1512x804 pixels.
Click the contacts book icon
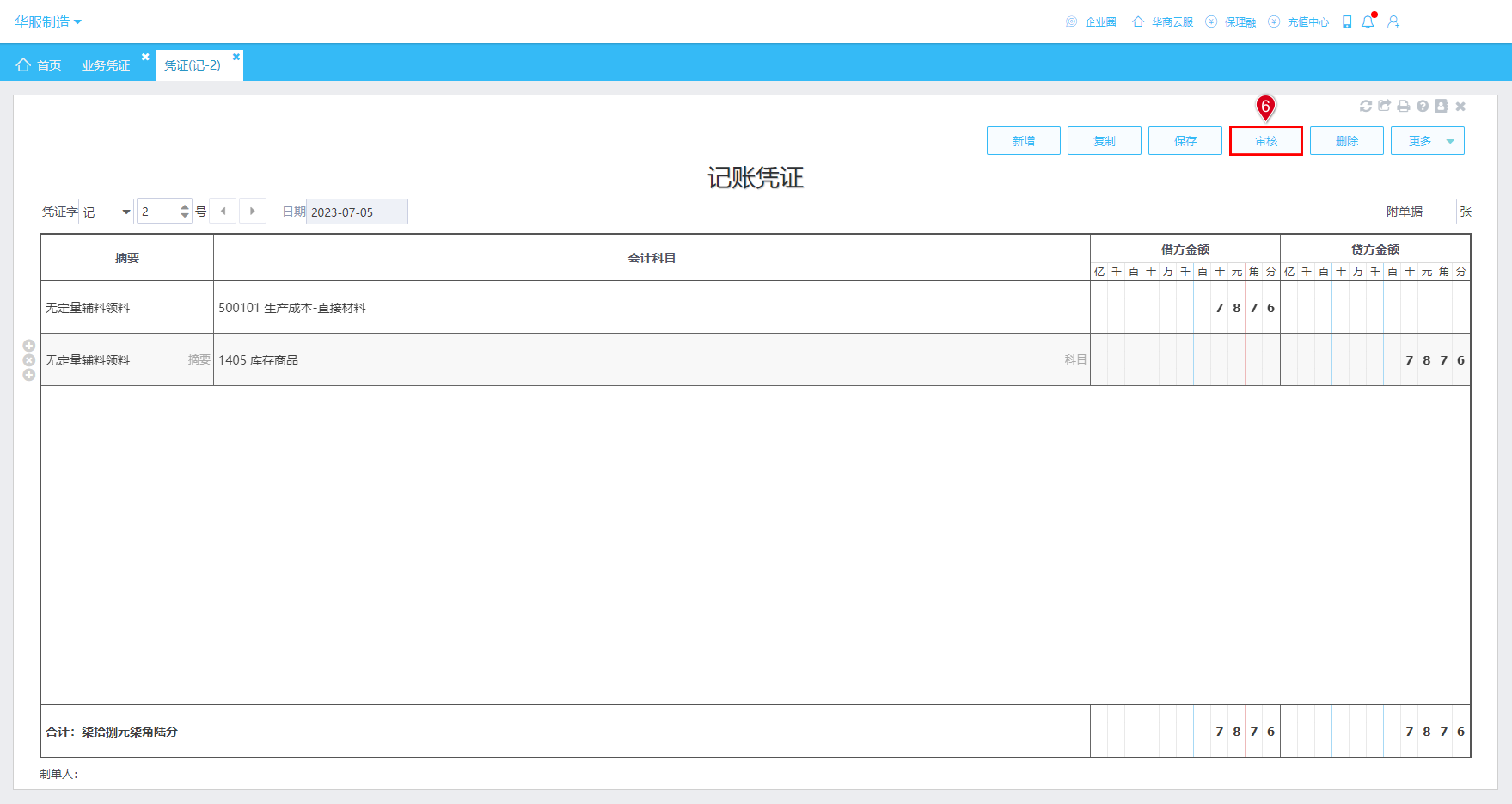[x=1442, y=106]
